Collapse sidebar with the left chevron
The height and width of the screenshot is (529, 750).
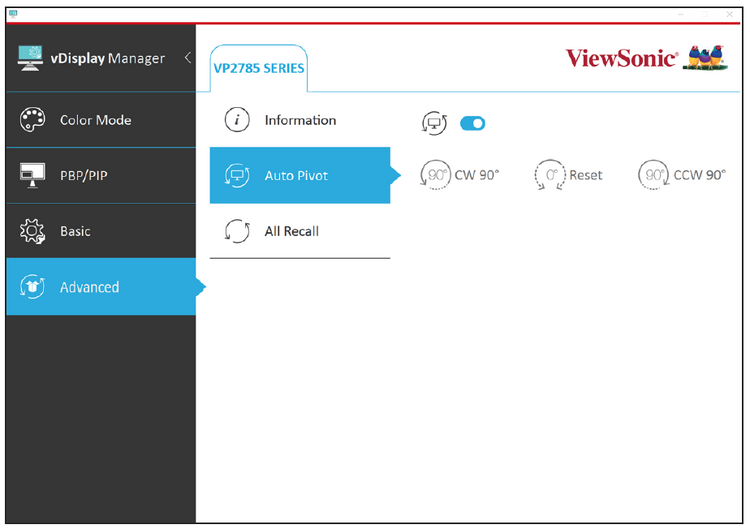188,58
